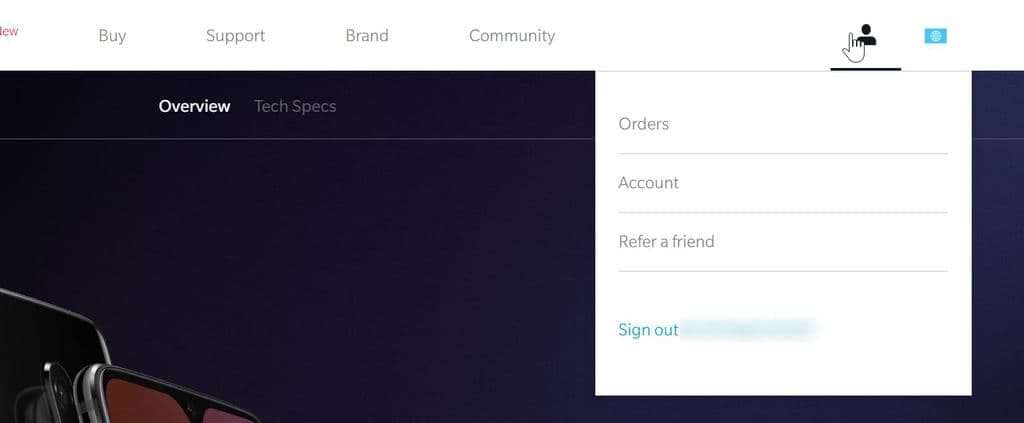
Task: Click the Sign out link
Action: pyautogui.click(x=648, y=330)
